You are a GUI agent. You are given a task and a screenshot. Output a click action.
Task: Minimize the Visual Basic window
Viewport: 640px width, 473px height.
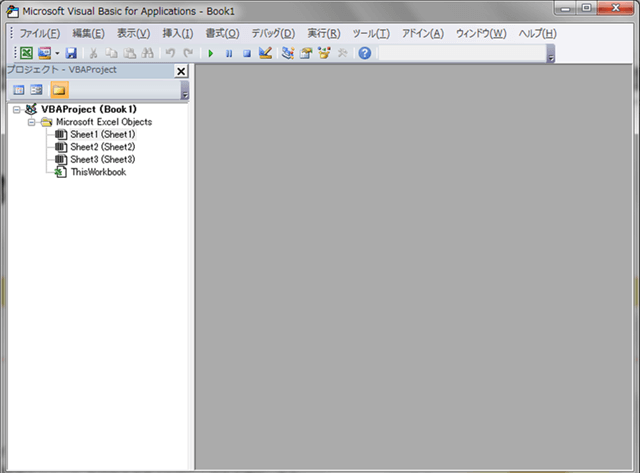point(566,8)
